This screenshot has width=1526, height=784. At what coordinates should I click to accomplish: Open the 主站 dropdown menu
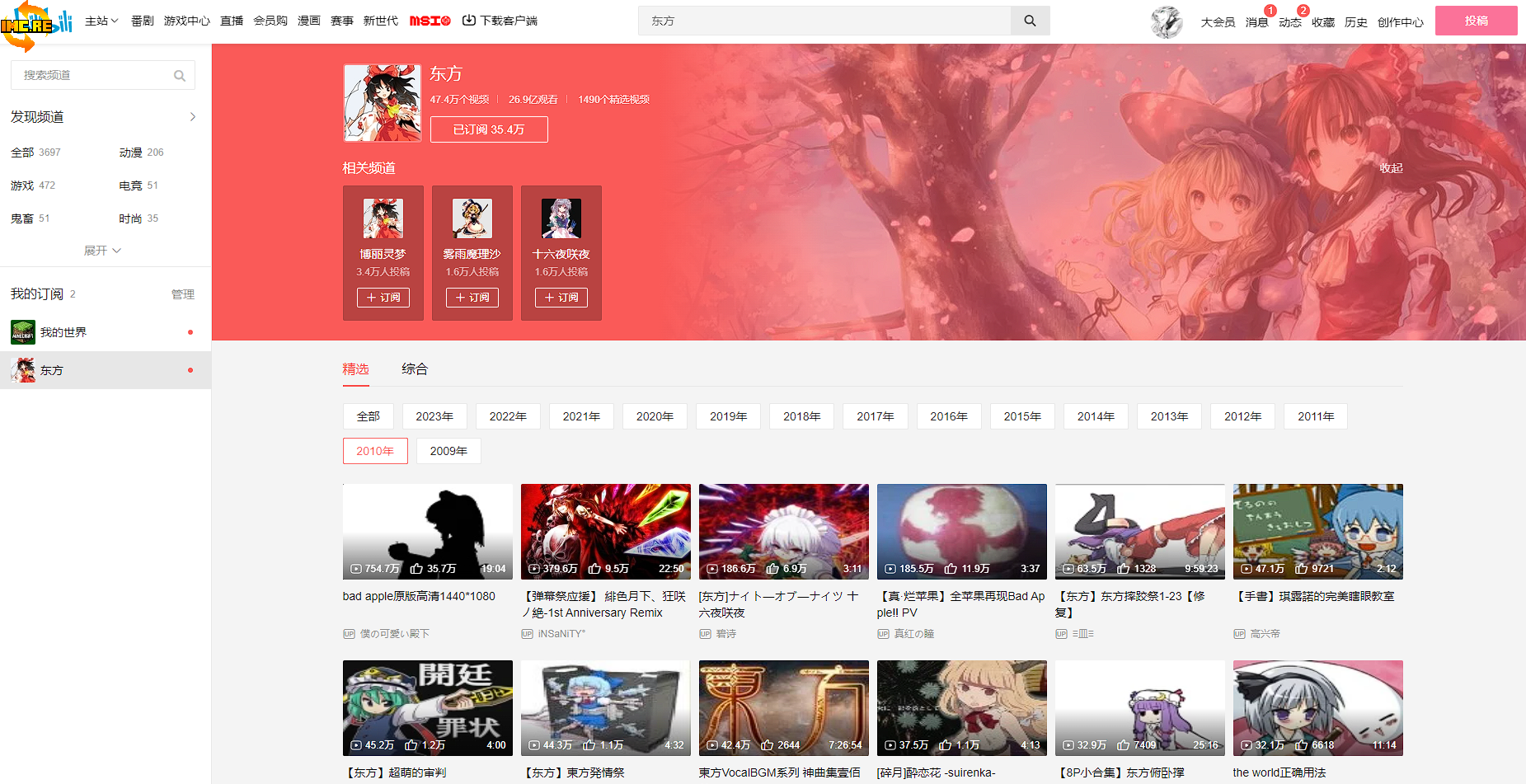click(101, 21)
